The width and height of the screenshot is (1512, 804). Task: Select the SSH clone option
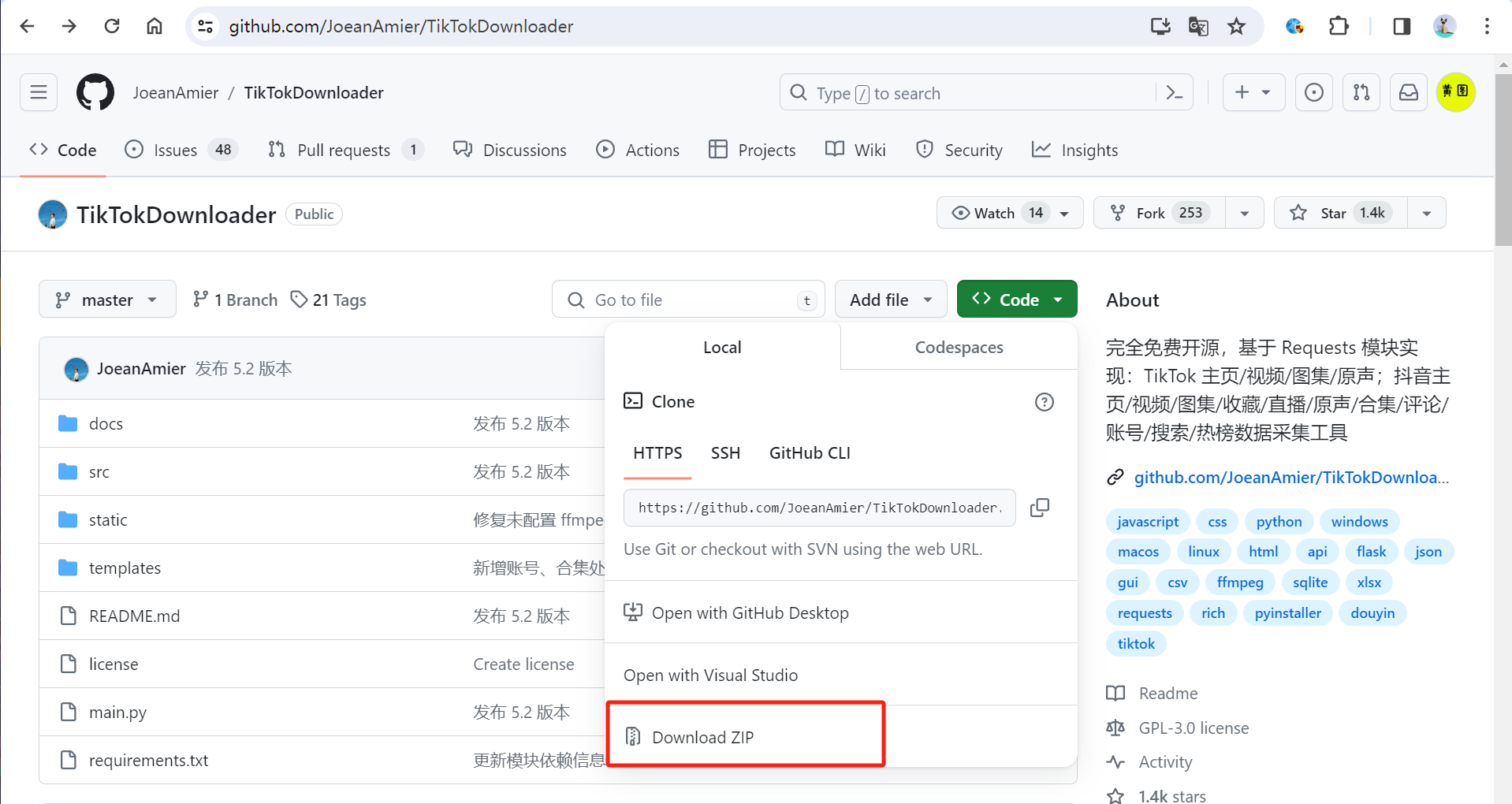pos(725,453)
